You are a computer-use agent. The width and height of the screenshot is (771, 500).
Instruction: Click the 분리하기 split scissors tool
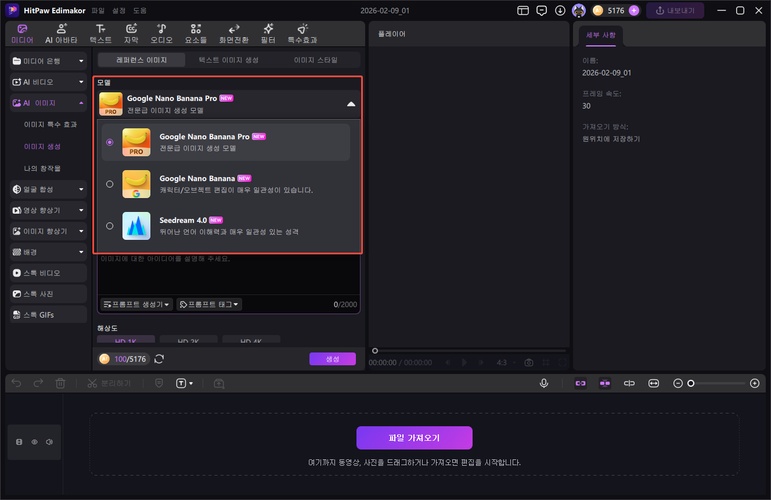(109, 383)
